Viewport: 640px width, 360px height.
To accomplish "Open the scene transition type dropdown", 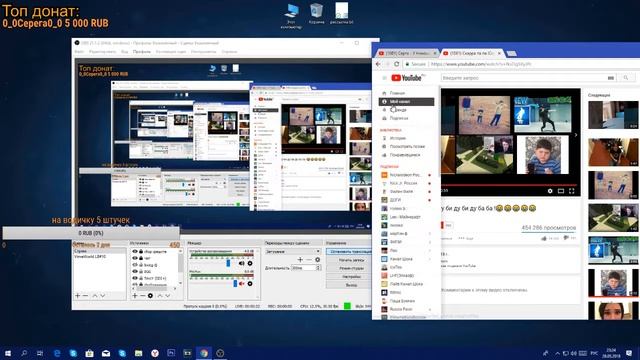I will (293, 251).
